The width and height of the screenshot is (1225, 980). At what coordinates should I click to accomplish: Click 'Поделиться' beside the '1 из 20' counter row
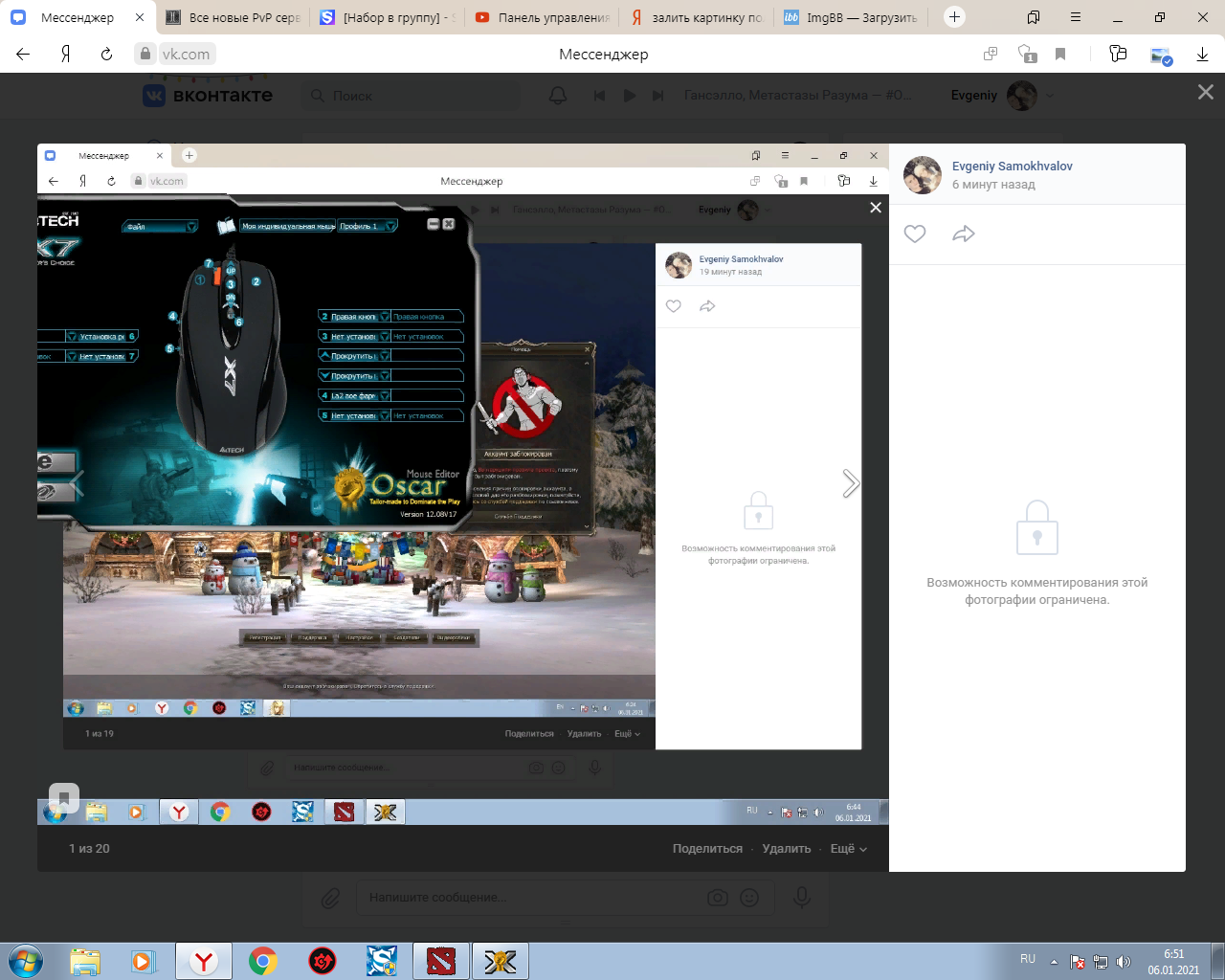707,849
